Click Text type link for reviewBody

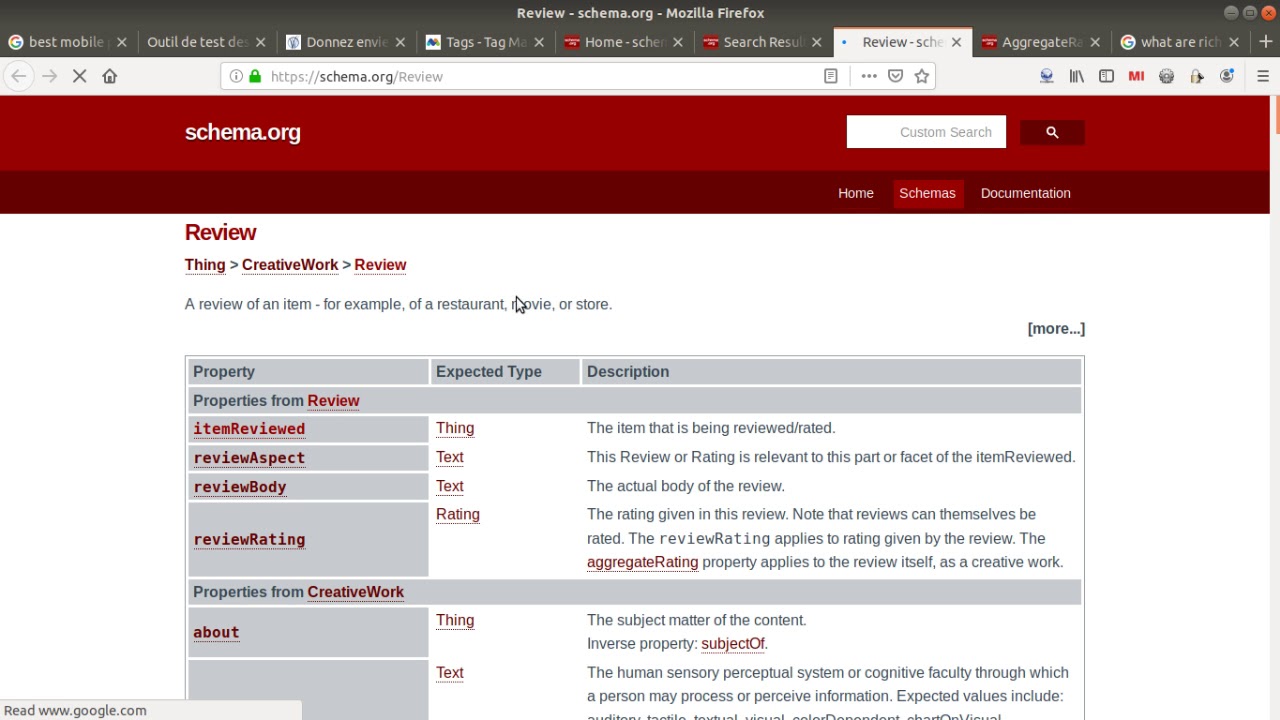[450, 486]
